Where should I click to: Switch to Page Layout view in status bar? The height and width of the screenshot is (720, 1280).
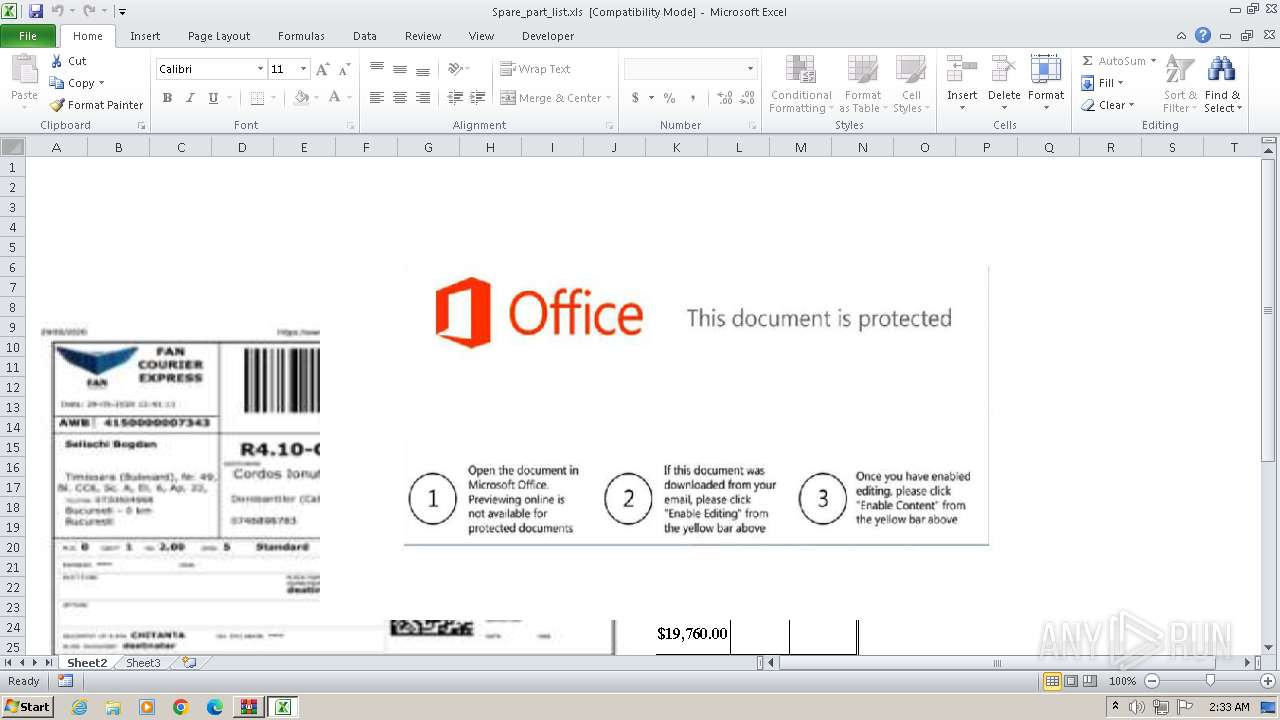click(1071, 681)
